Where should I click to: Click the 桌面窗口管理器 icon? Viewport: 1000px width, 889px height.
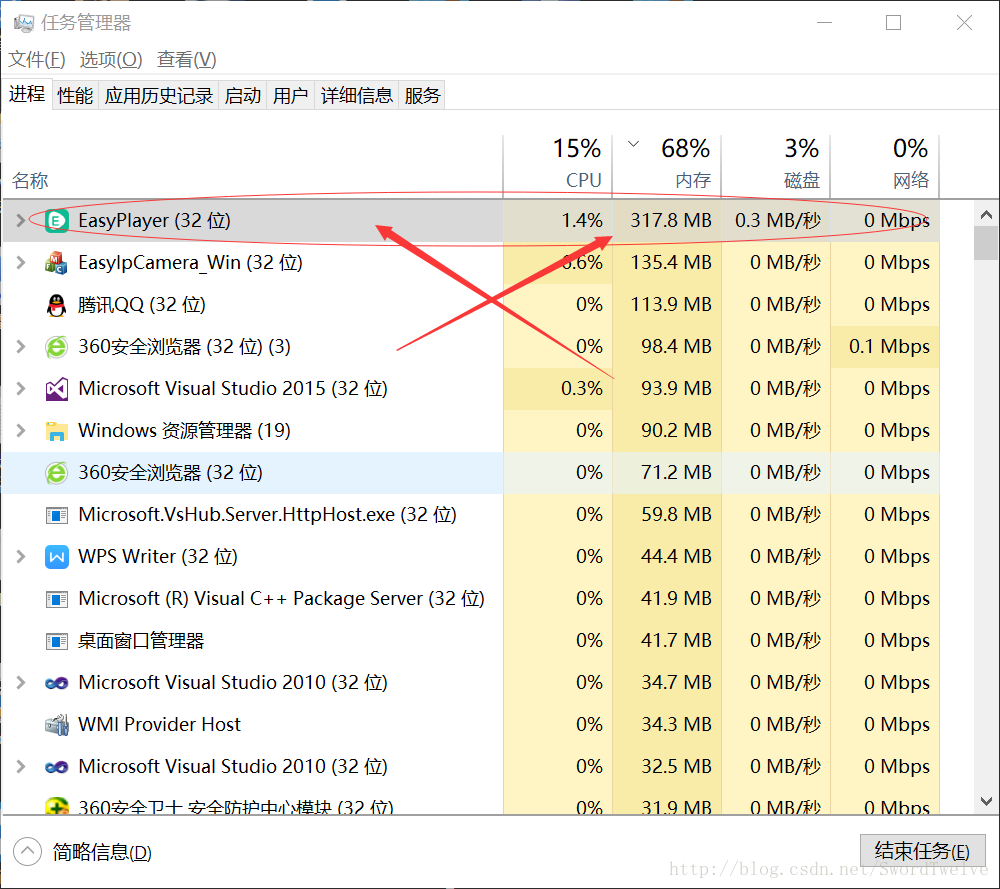57,641
